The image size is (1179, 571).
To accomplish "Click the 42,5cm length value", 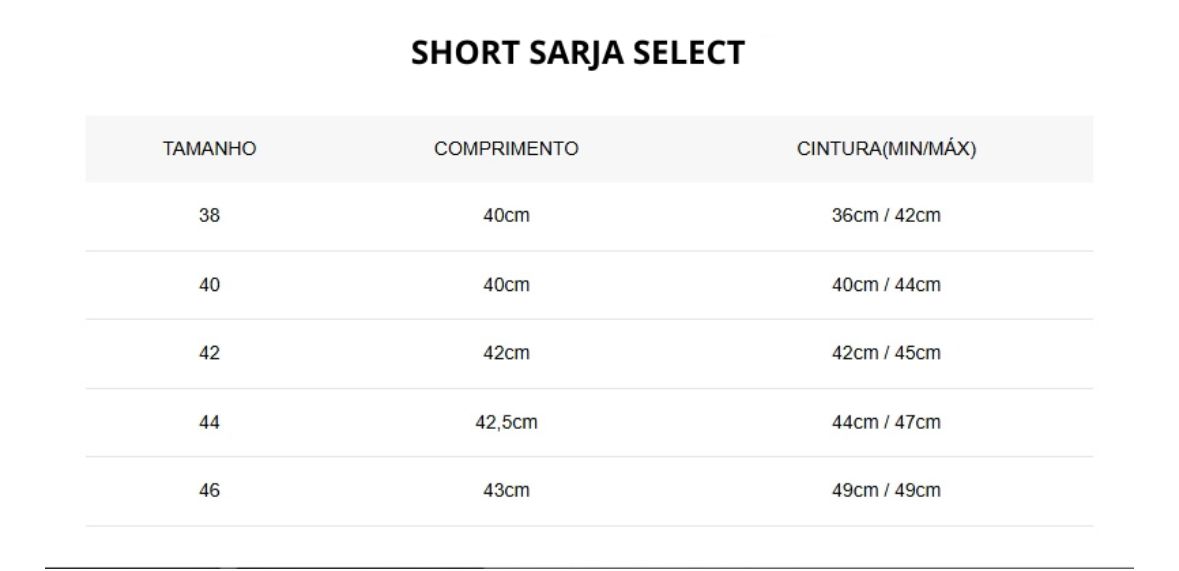I will click(x=506, y=422).
